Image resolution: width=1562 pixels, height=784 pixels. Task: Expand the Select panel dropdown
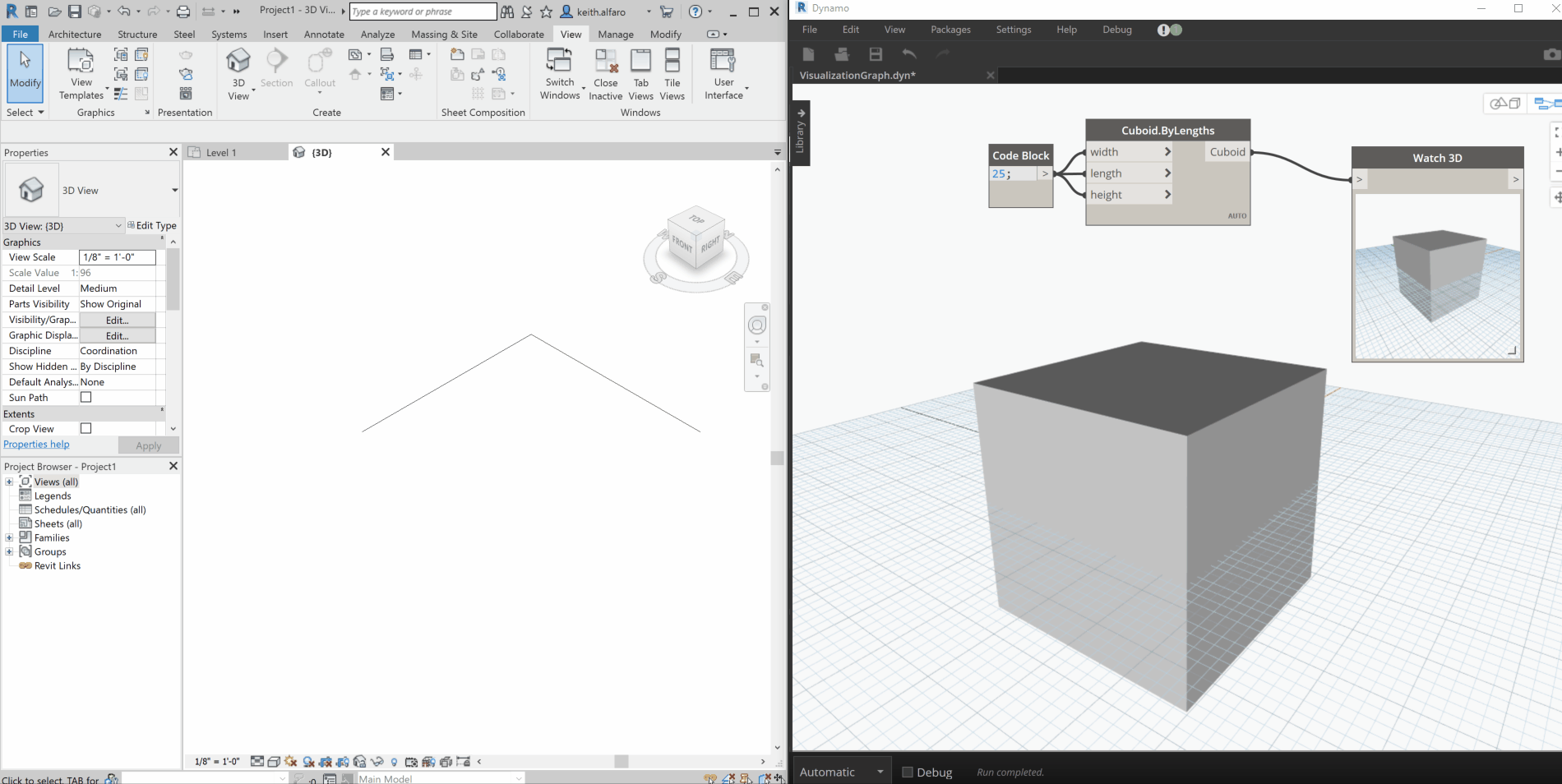(x=25, y=113)
